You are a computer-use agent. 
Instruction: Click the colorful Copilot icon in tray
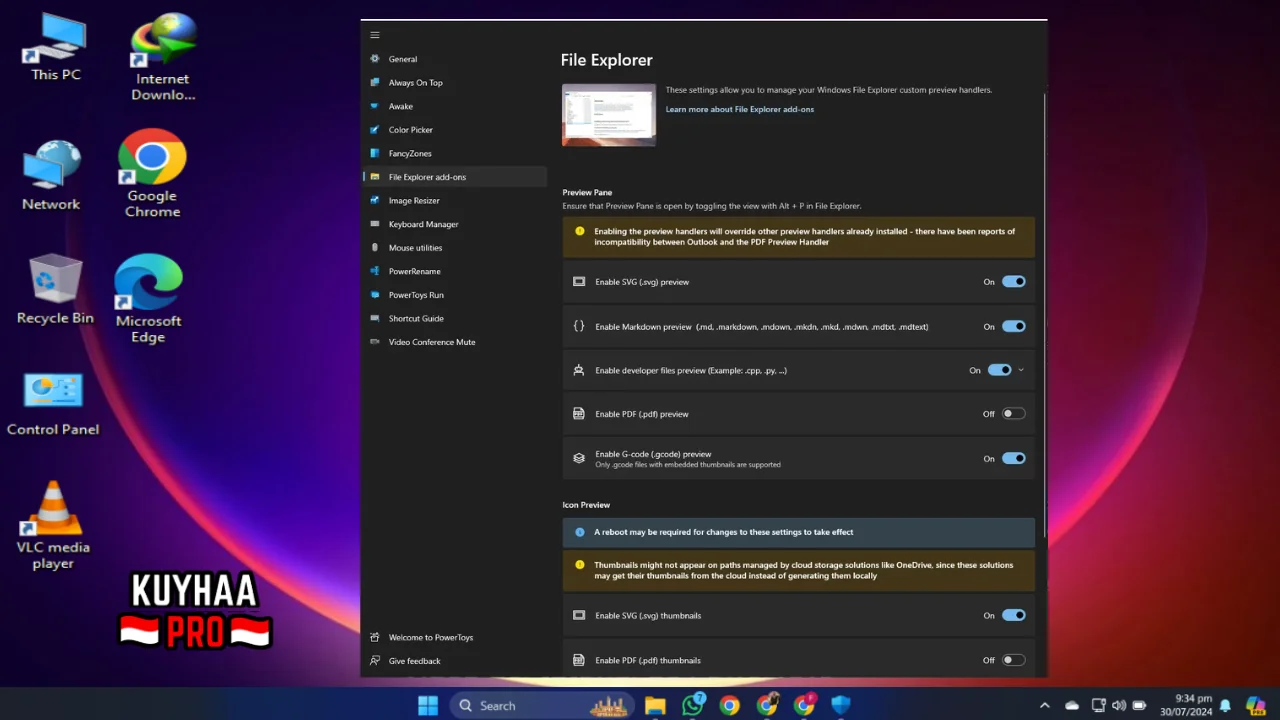tap(1256, 706)
